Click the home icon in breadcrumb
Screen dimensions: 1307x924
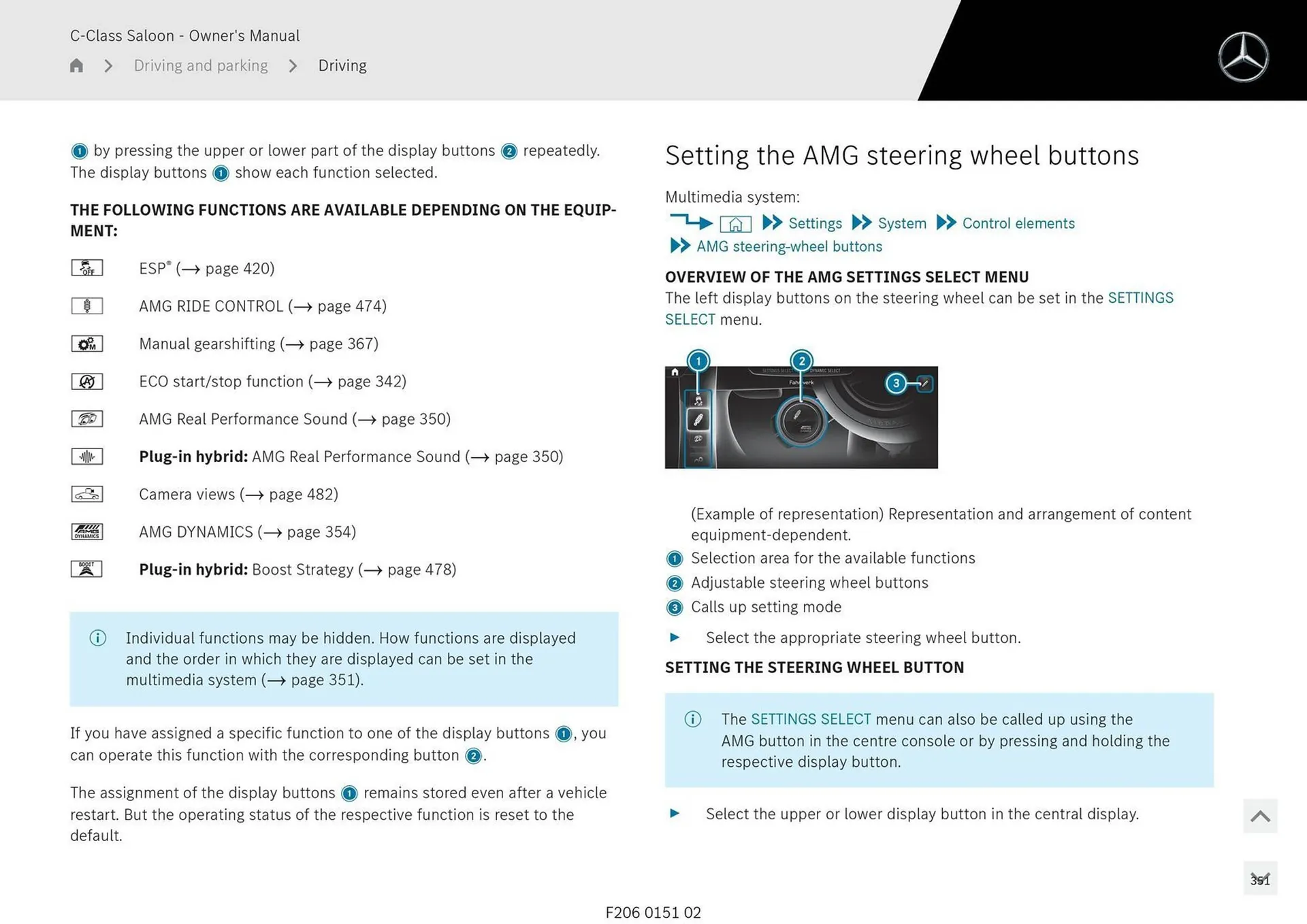[x=76, y=65]
